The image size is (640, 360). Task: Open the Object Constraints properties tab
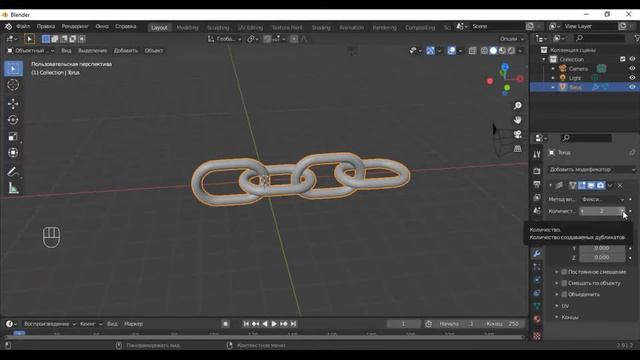pos(537,293)
